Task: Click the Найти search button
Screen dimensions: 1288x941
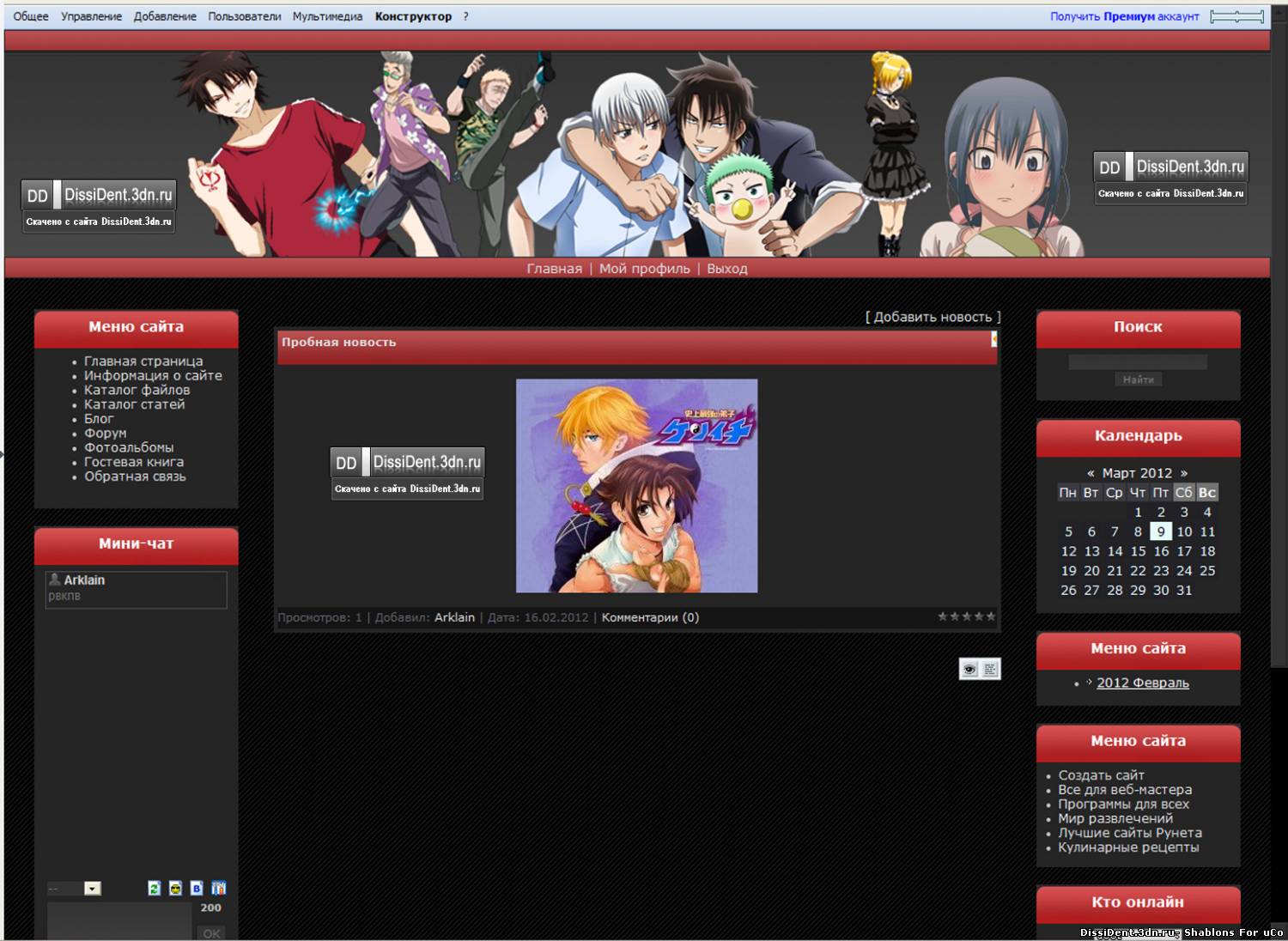Action: (x=1138, y=379)
